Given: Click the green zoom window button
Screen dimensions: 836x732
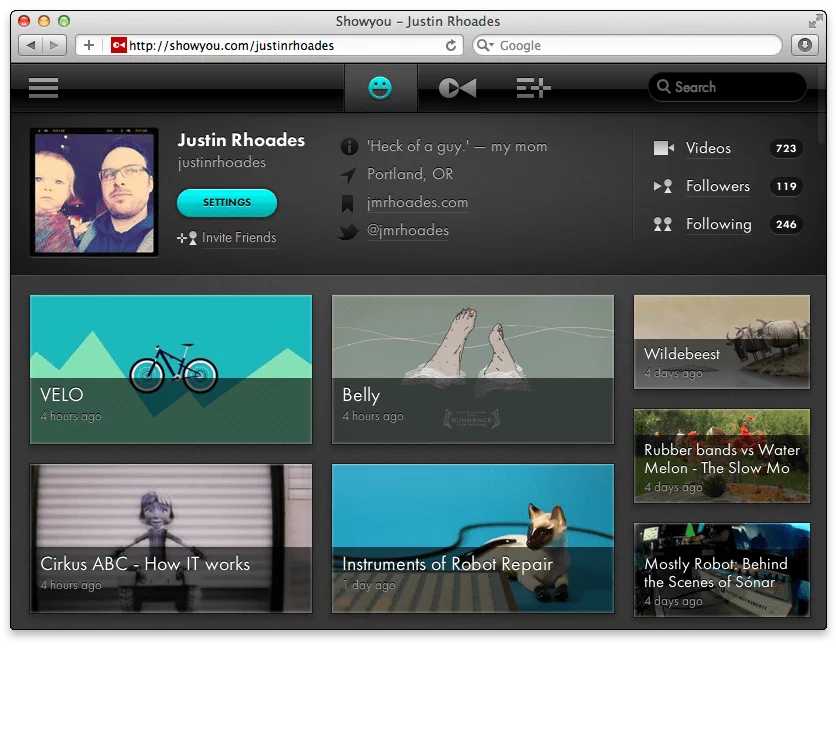Looking at the screenshot, I should 64,21.
